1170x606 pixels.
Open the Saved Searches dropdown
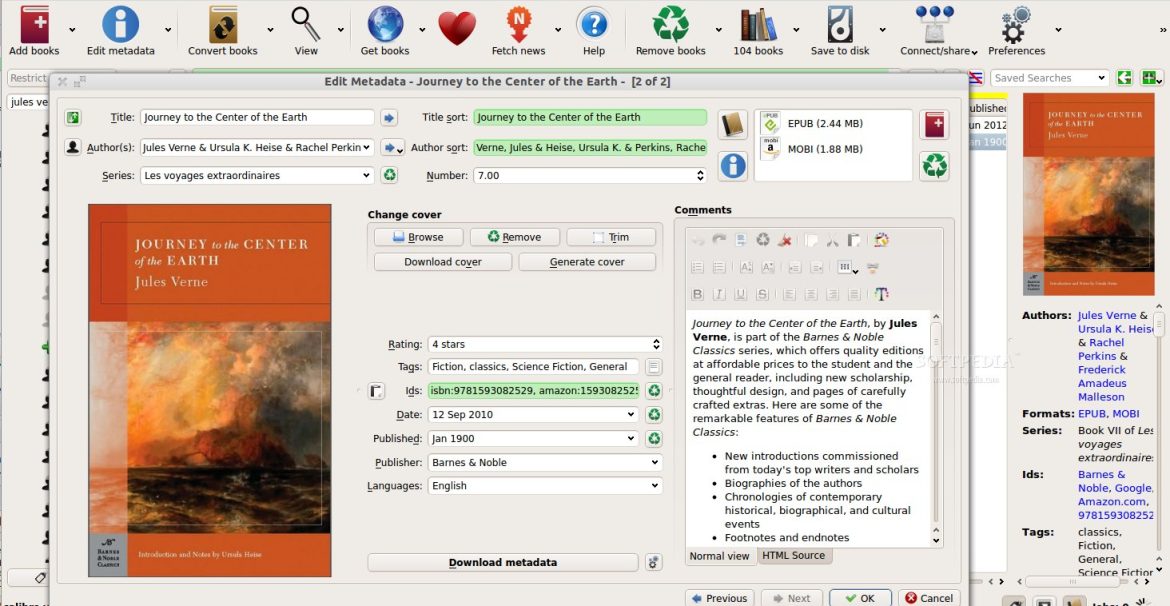point(1101,78)
